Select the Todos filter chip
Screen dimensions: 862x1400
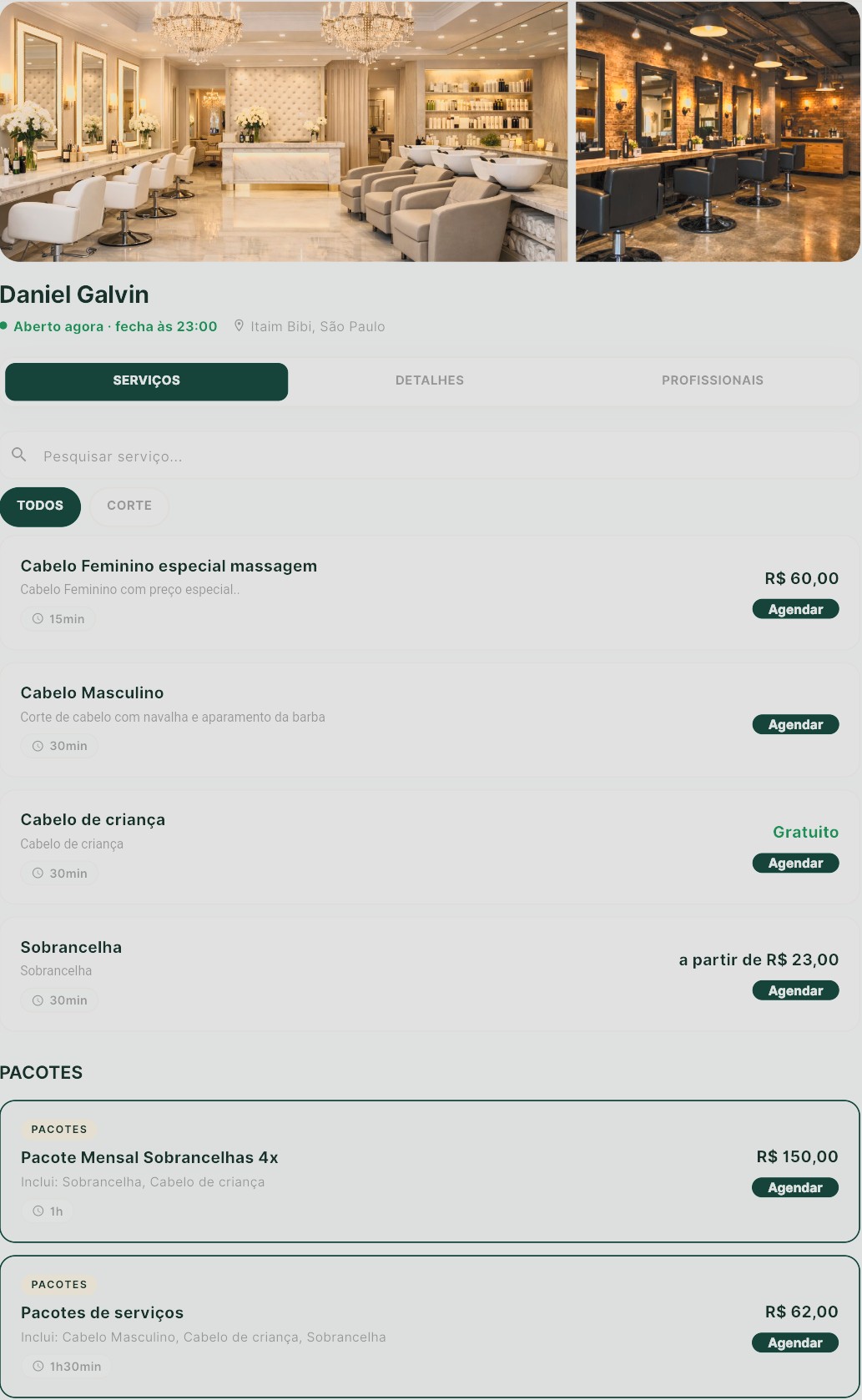tap(40, 506)
